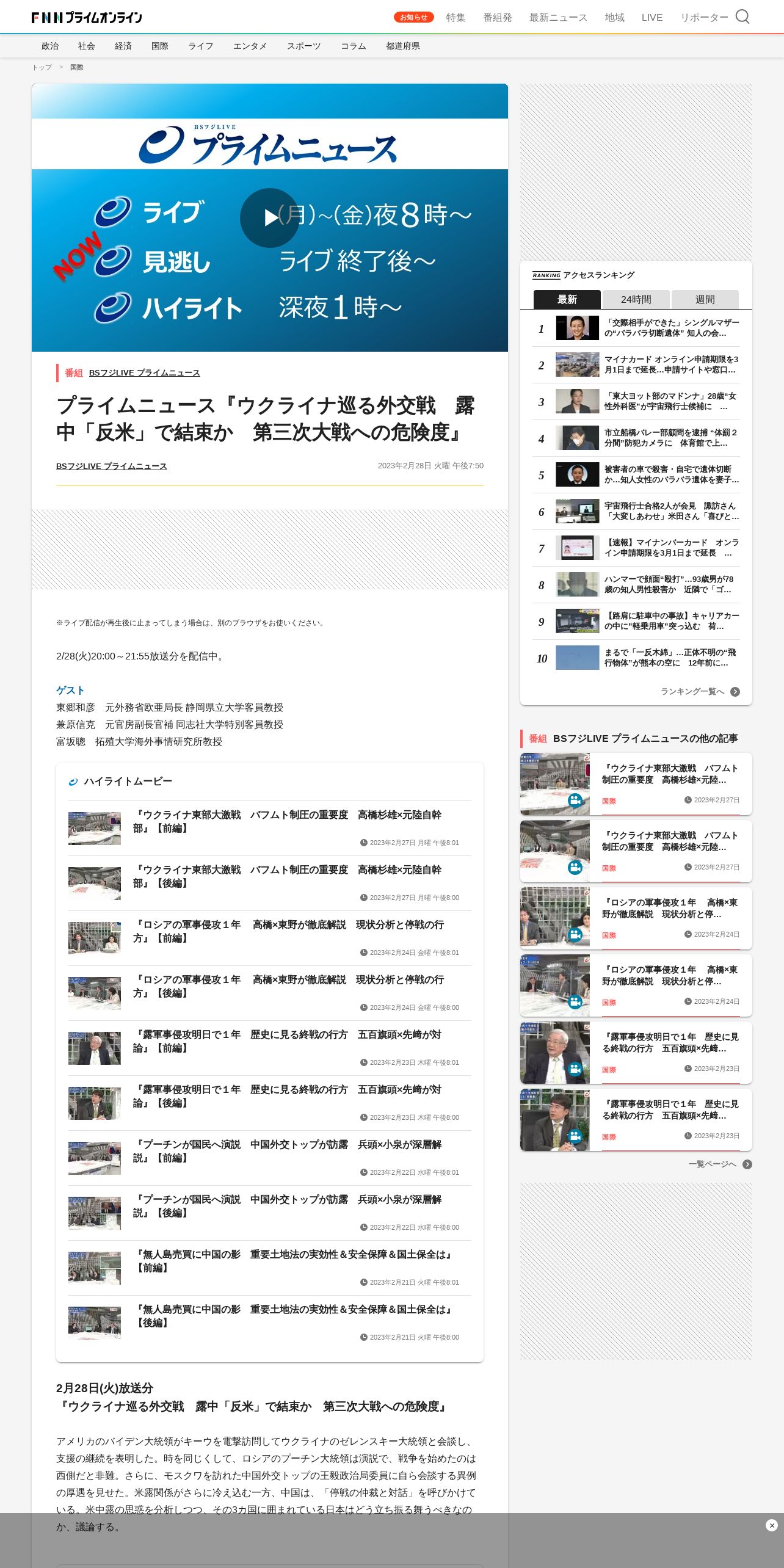Go to the スポーツ category
This screenshot has width=784, height=1568.
pyautogui.click(x=303, y=46)
